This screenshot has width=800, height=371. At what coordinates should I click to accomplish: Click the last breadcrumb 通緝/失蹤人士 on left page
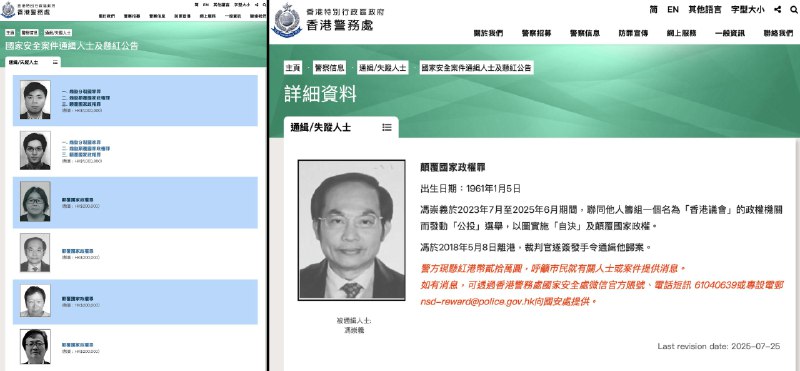(58, 32)
